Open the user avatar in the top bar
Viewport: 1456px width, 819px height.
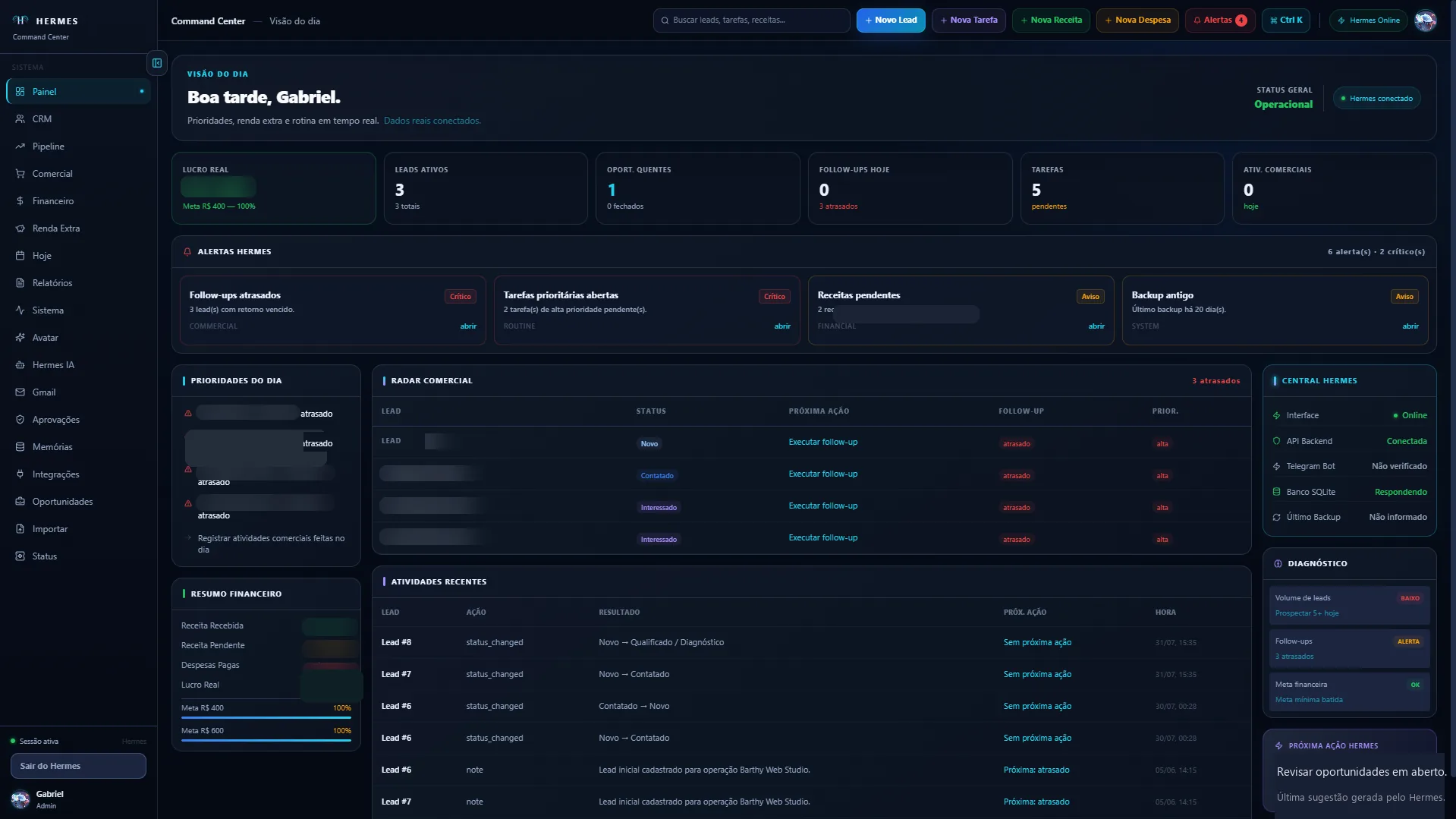click(1426, 20)
